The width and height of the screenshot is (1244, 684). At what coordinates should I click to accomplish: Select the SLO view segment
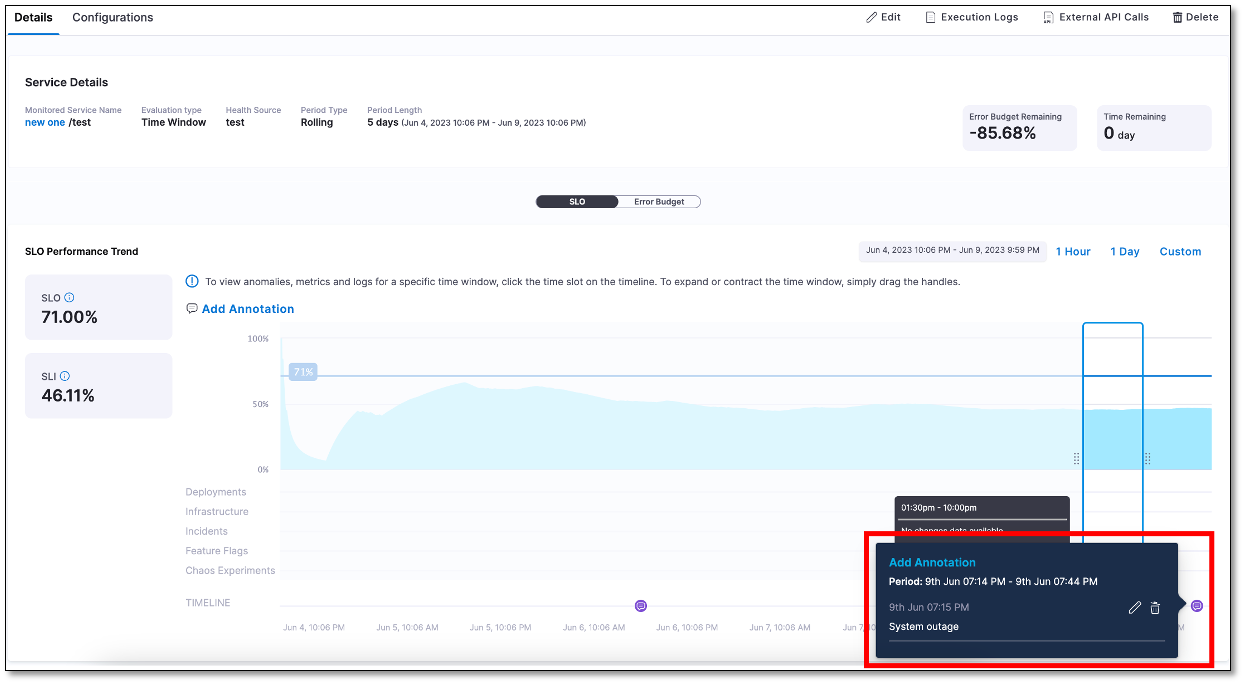click(577, 201)
